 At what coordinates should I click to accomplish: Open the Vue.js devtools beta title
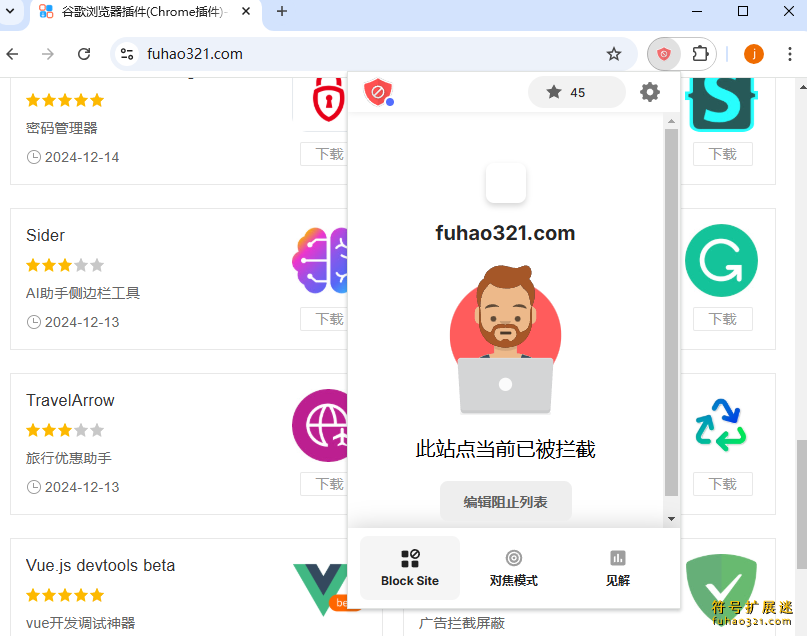point(100,565)
